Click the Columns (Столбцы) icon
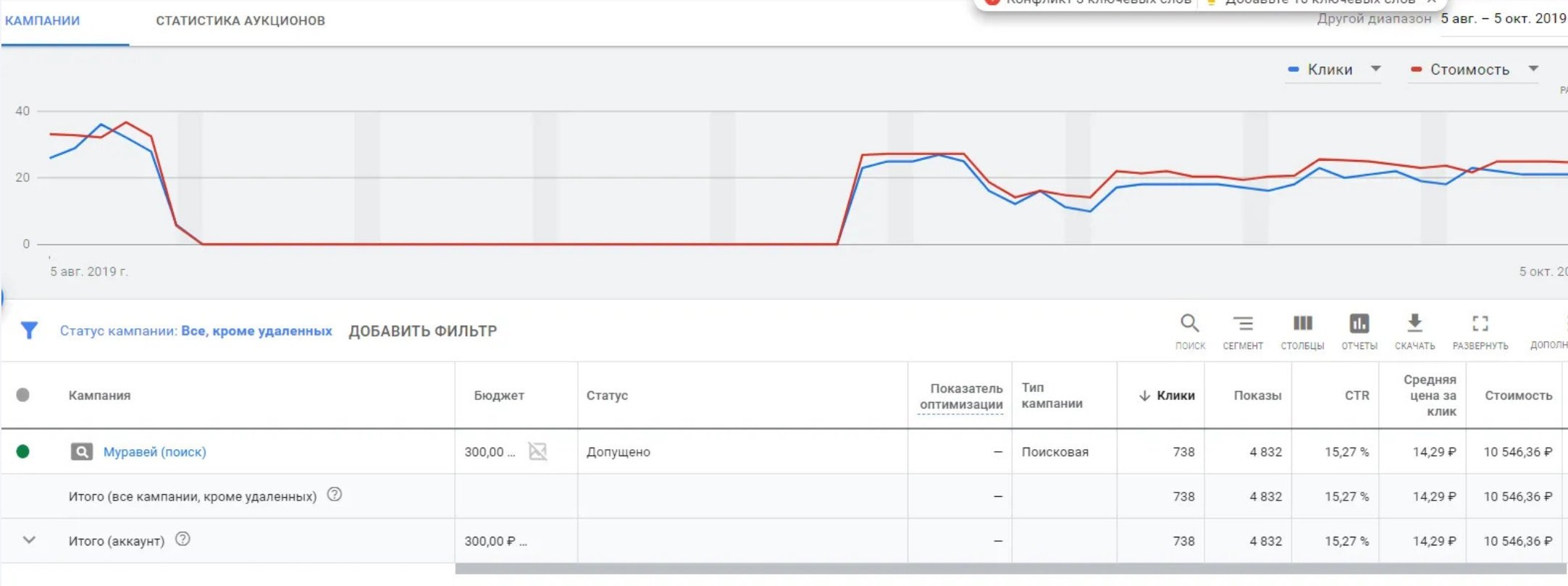 1302,324
